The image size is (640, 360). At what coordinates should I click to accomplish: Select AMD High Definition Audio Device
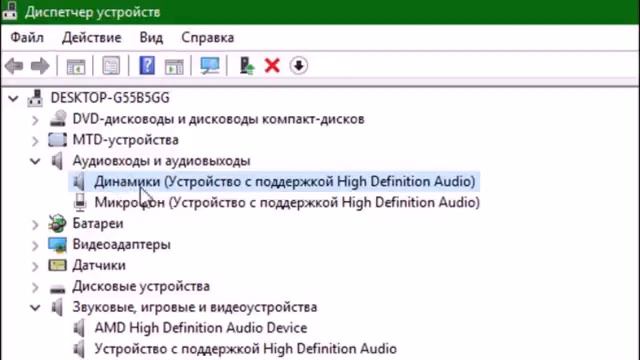point(201,328)
